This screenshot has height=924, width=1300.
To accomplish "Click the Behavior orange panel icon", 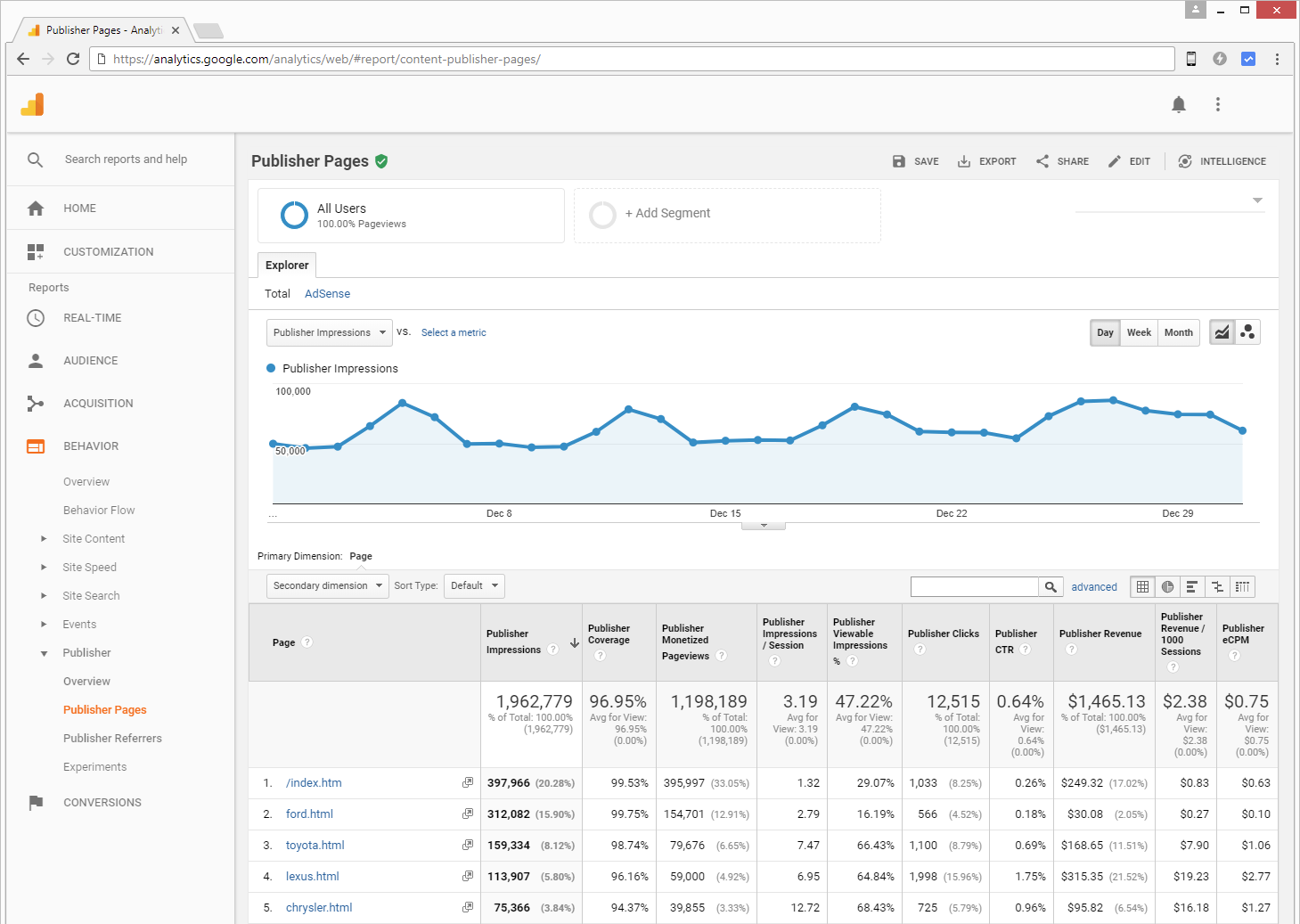I will (36, 446).
